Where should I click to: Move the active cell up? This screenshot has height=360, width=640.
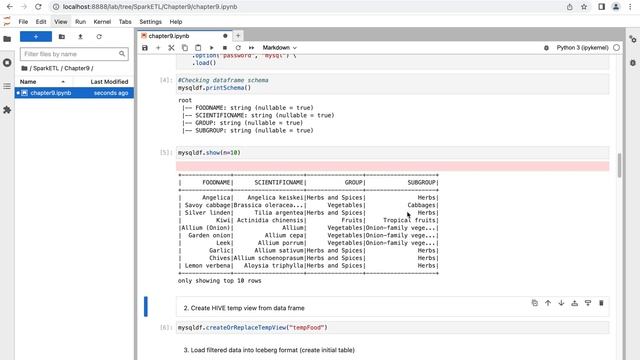548,303
